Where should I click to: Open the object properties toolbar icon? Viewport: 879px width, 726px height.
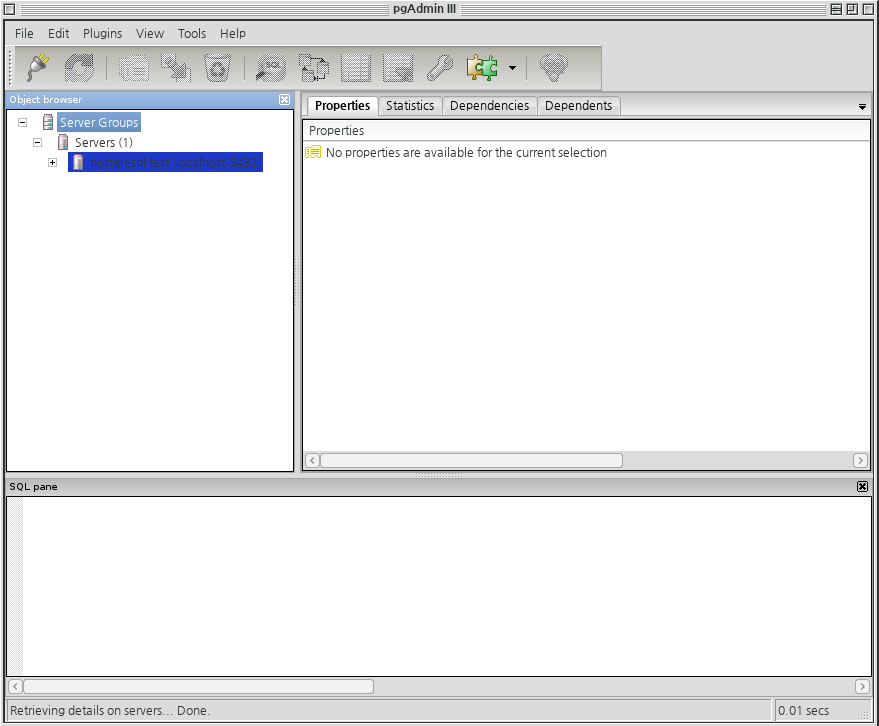(133, 68)
